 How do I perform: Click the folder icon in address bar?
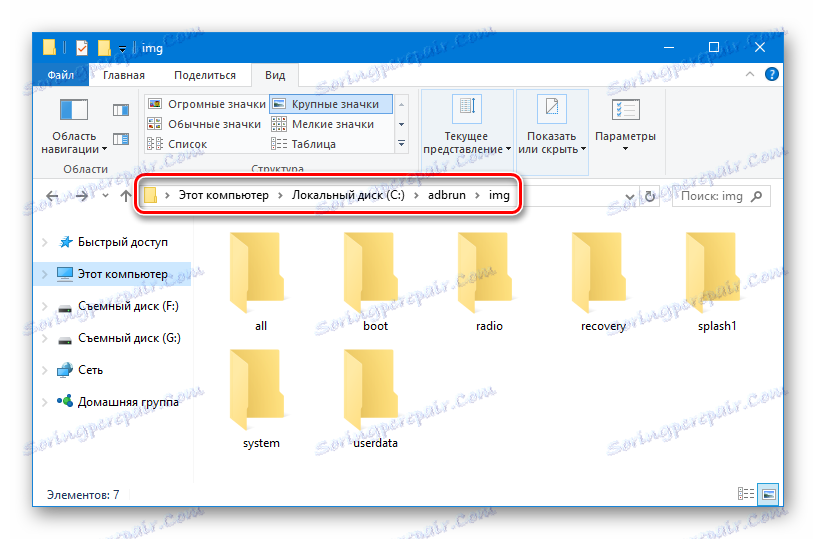point(150,195)
